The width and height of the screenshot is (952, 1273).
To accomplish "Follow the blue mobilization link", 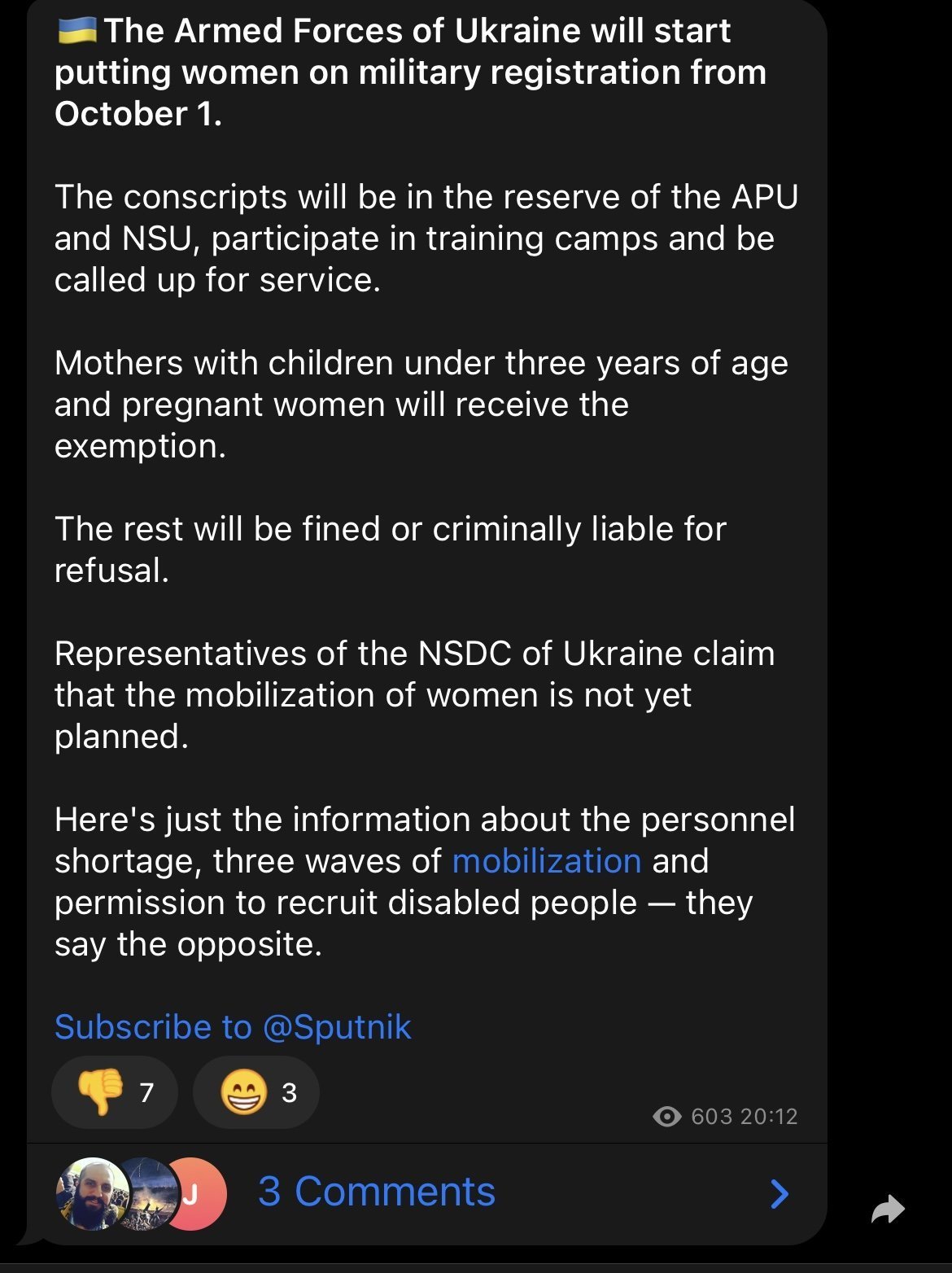I will pyautogui.click(x=547, y=861).
